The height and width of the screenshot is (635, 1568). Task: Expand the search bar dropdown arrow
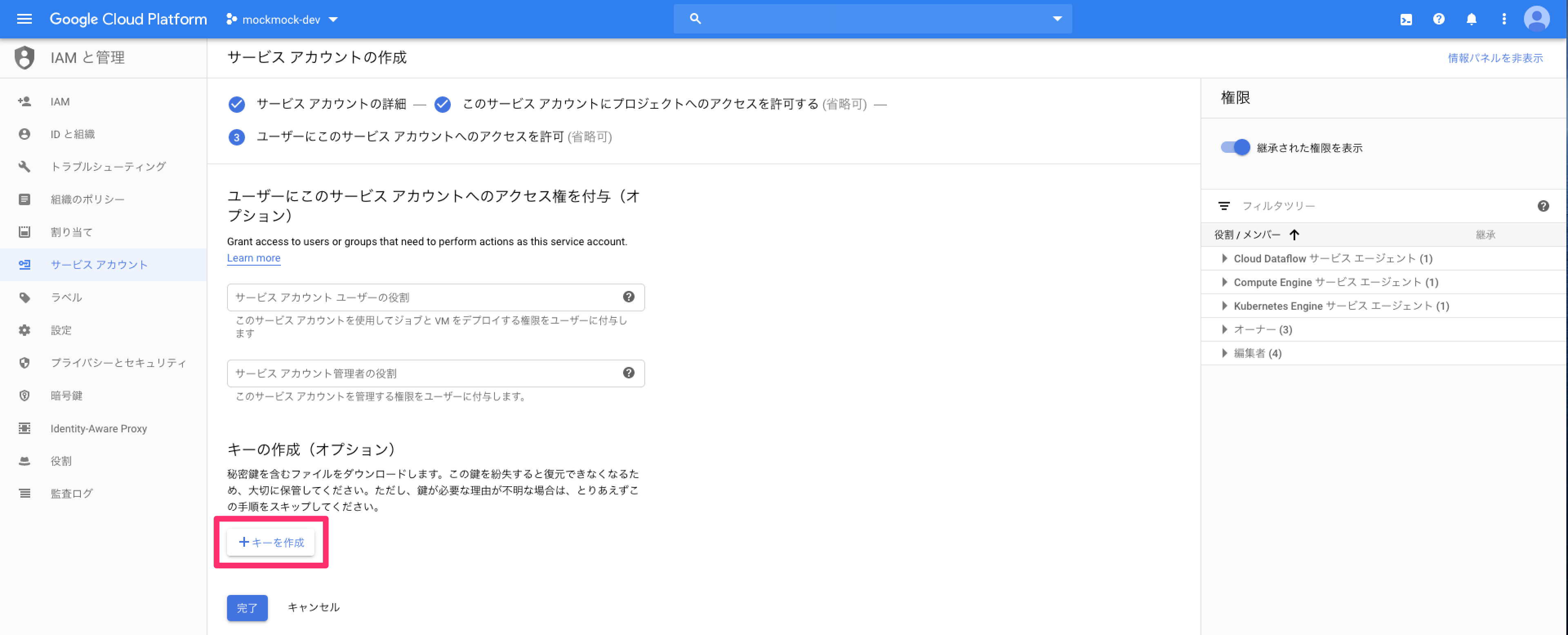1057,19
